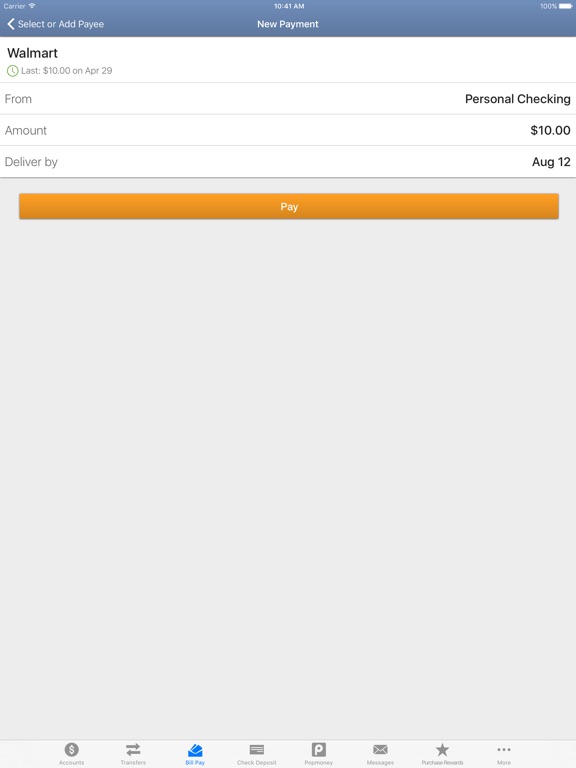Open the Accounts dollar-sign tab icon
576x768 pixels.
click(72, 749)
